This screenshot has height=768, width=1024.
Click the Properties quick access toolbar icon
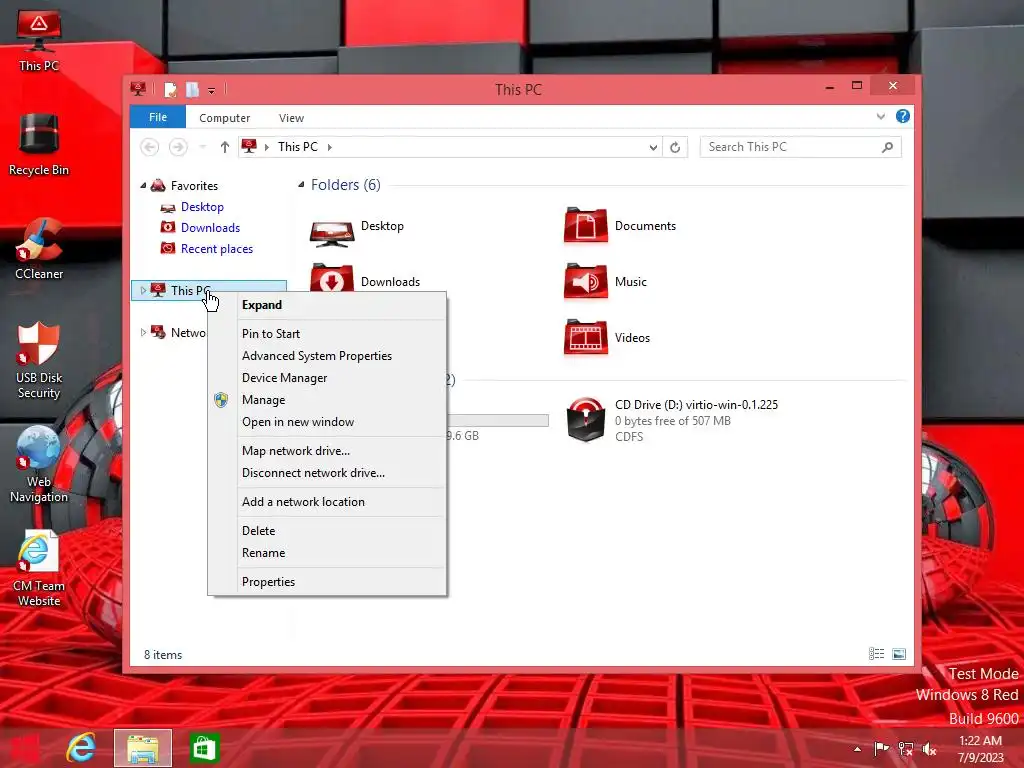170,89
